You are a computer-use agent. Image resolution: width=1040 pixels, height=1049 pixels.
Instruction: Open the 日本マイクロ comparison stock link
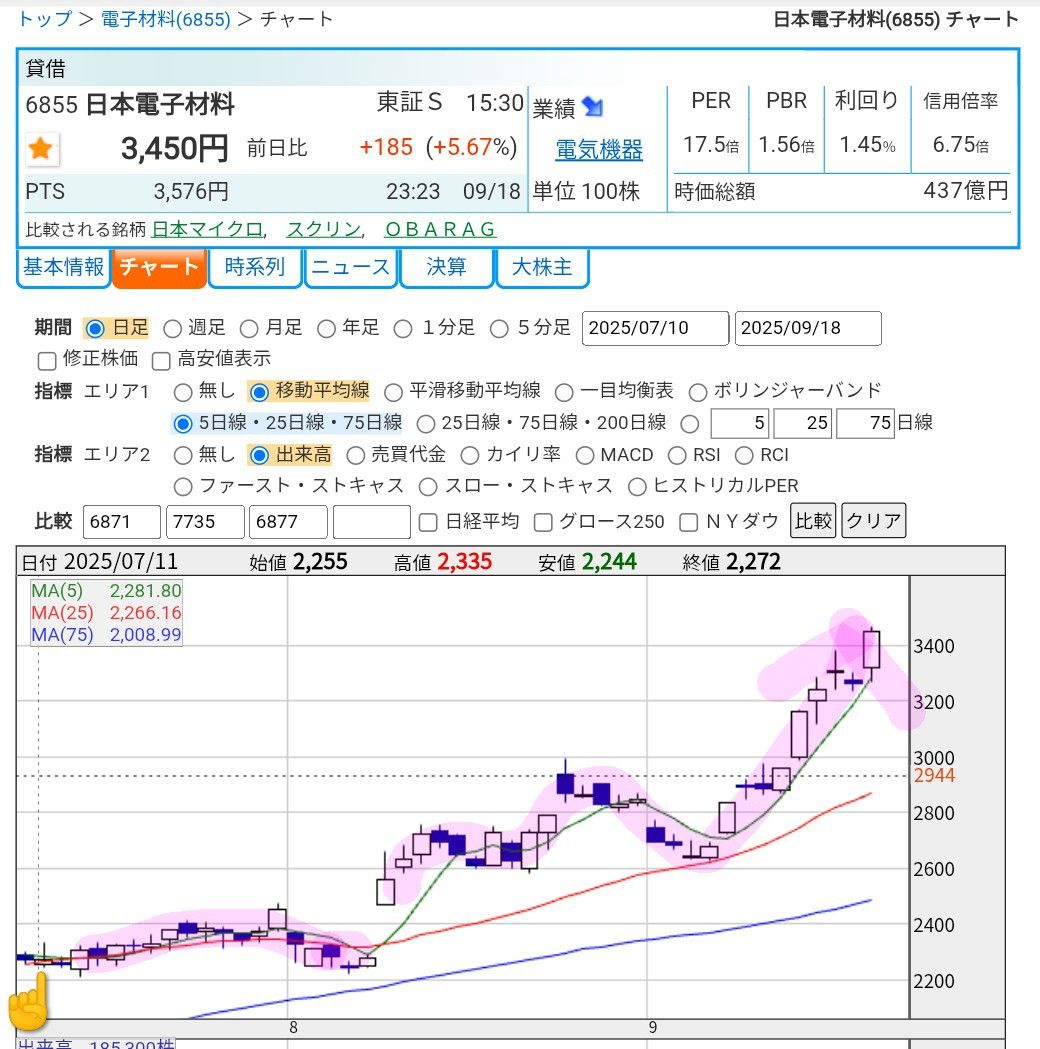[x=207, y=229]
